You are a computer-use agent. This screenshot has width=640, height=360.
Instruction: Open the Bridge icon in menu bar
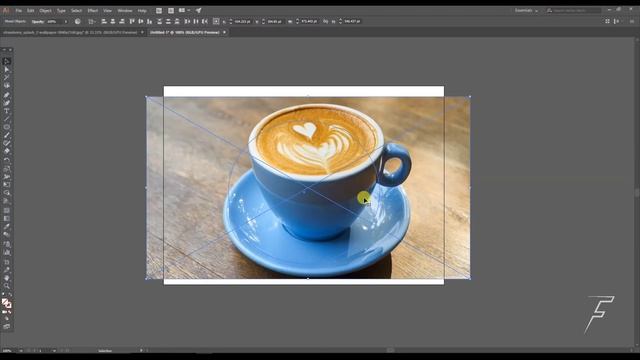(x=159, y=10)
